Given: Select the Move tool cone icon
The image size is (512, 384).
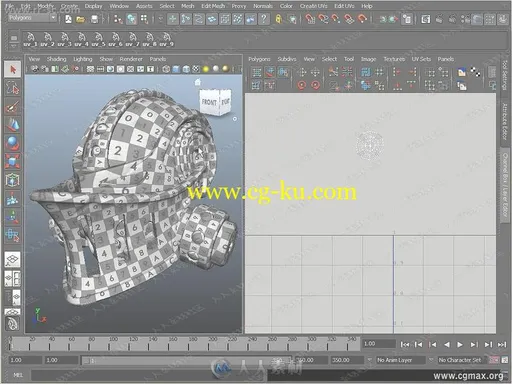Looking at the screenshot, I should pyautogui.click(x=13, y=125).
